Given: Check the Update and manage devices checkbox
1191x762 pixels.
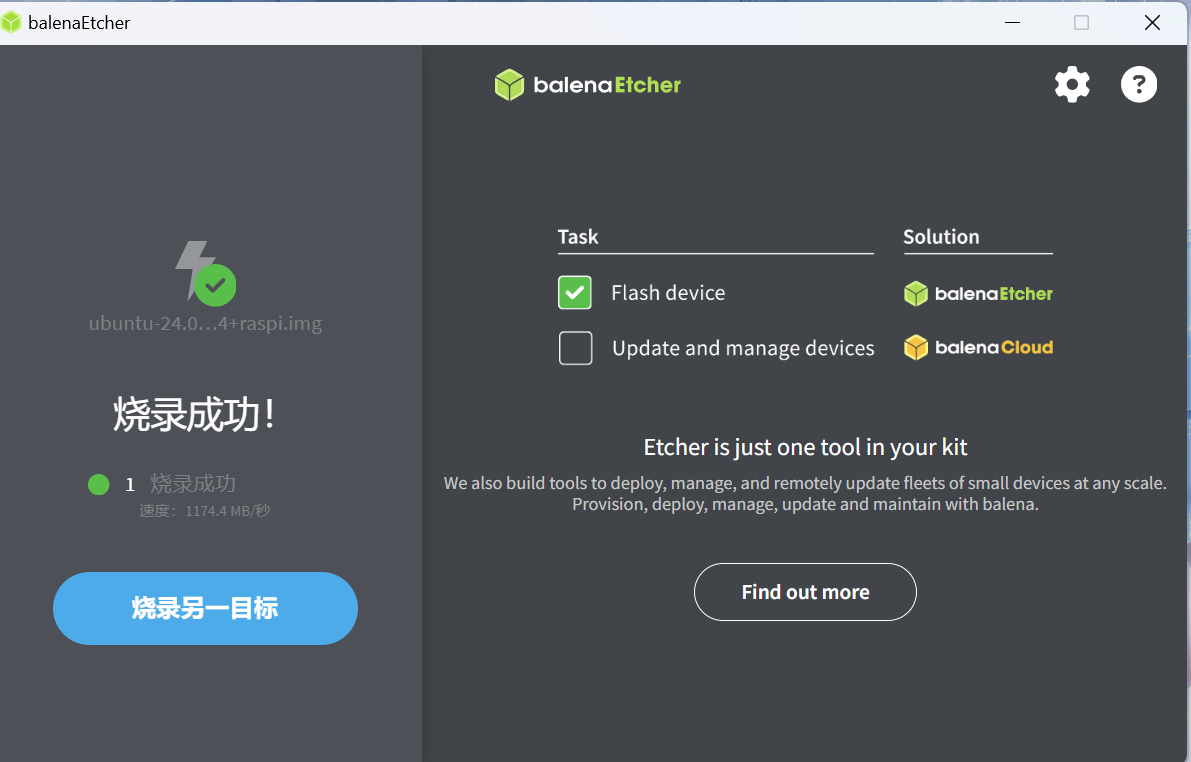Looking at the screenshot, I should pos(575,348).
